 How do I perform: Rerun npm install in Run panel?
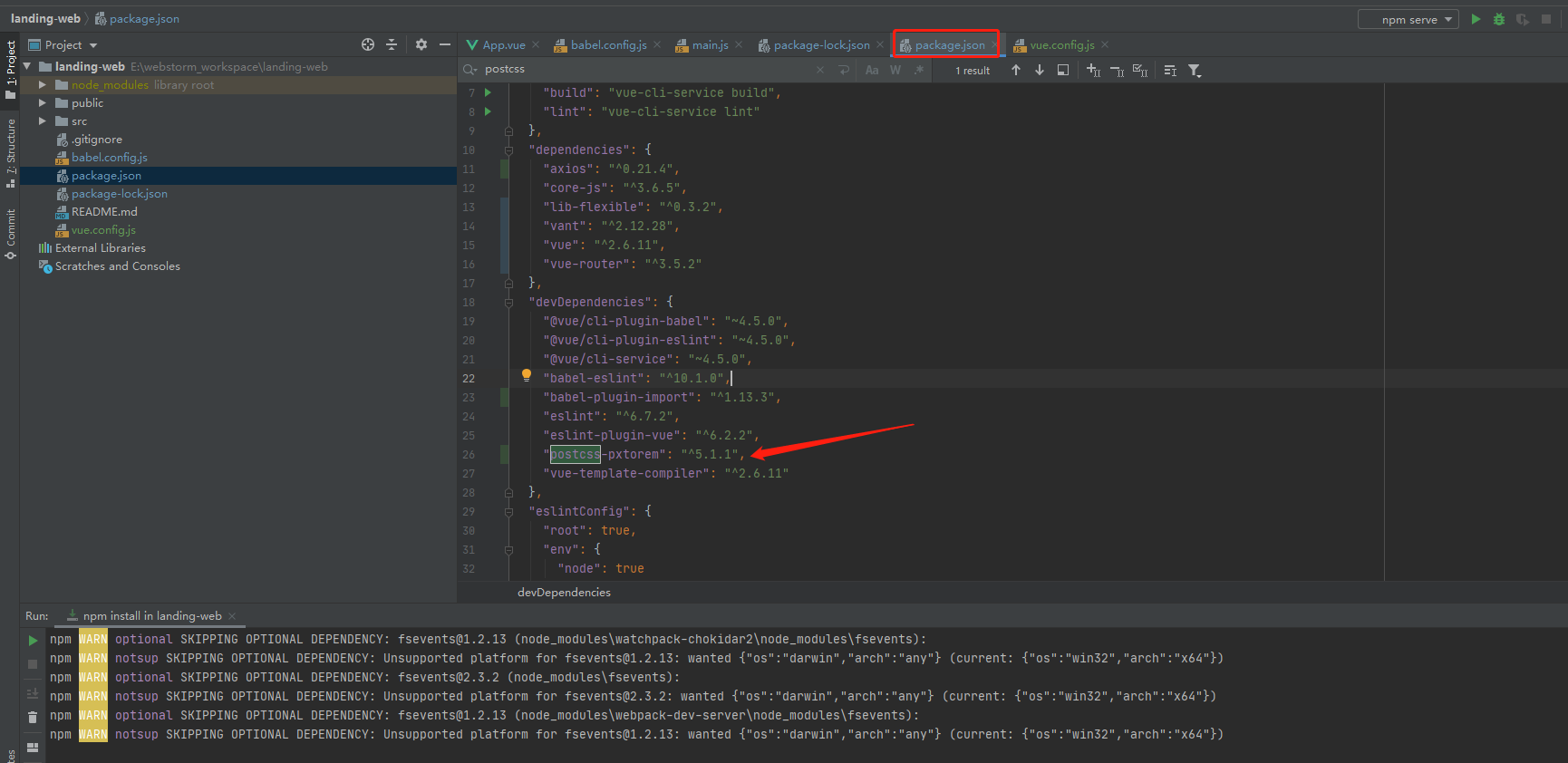33,641
